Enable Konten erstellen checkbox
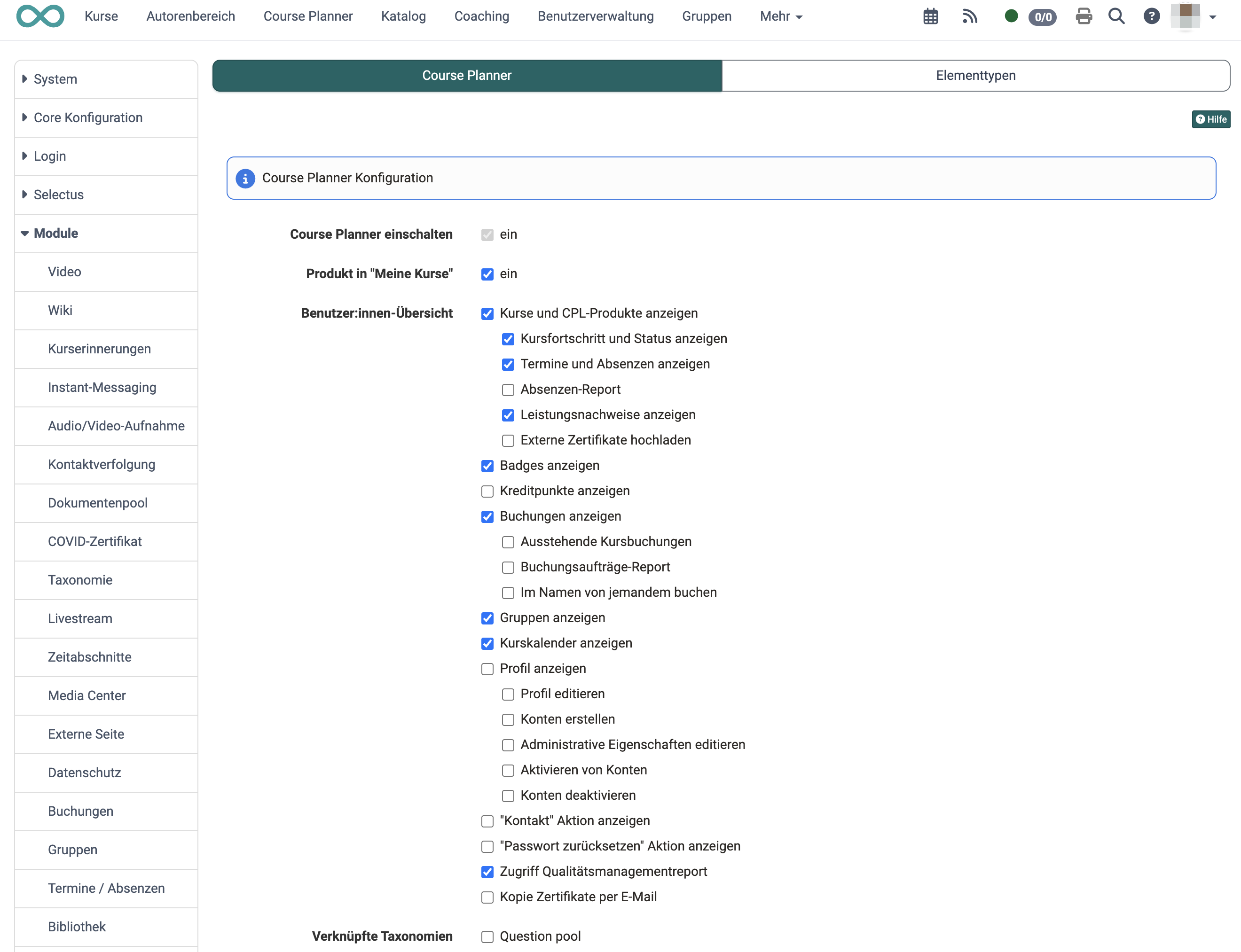Screen dimensions: 1241x952 point(508,720)
